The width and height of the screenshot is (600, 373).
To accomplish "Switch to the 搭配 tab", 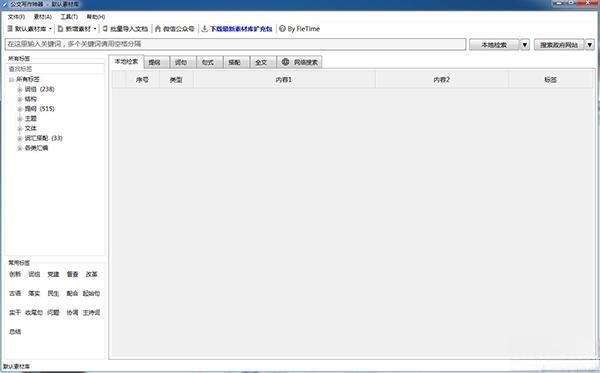I will 235,62.
